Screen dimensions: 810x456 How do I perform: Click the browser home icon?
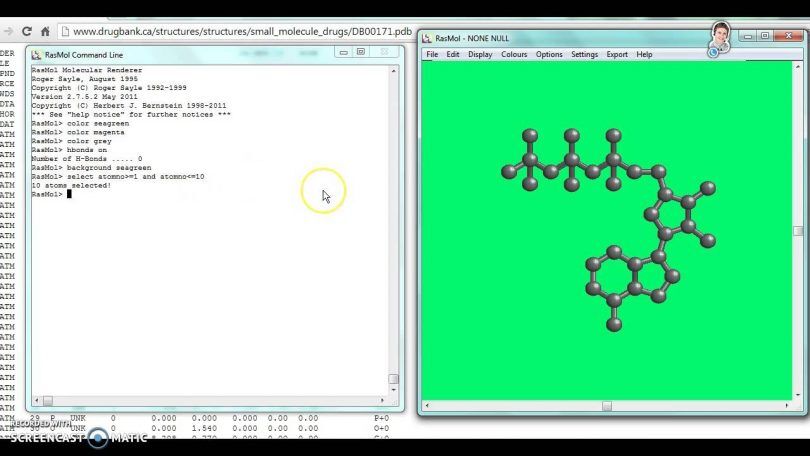click(45, 32)
